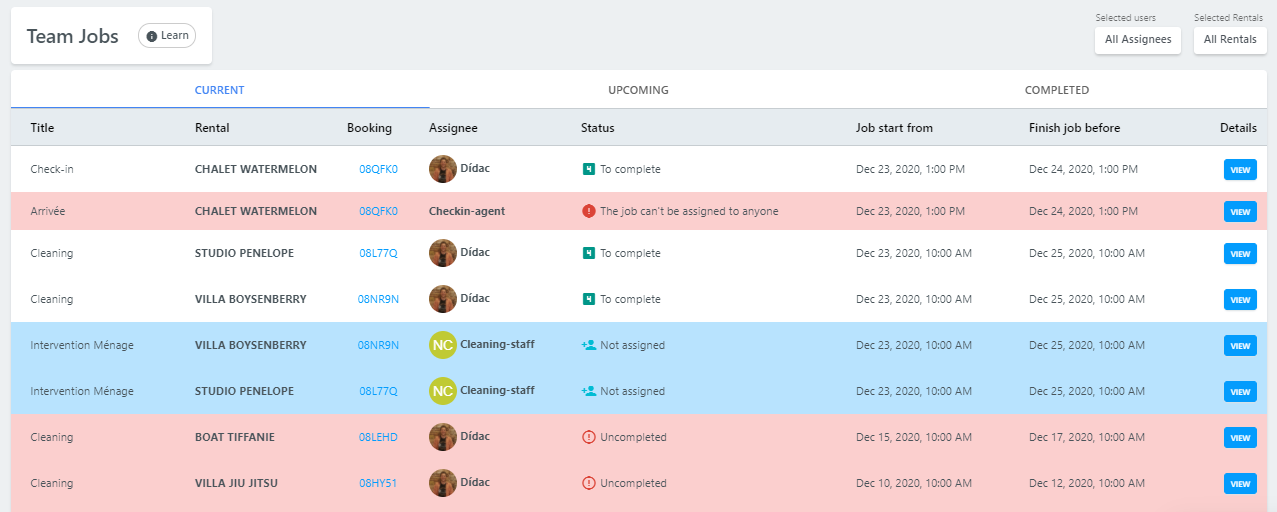The image size is (1277, 512).
Task: Open booking link 08HY51
Action: click(378, 483)
